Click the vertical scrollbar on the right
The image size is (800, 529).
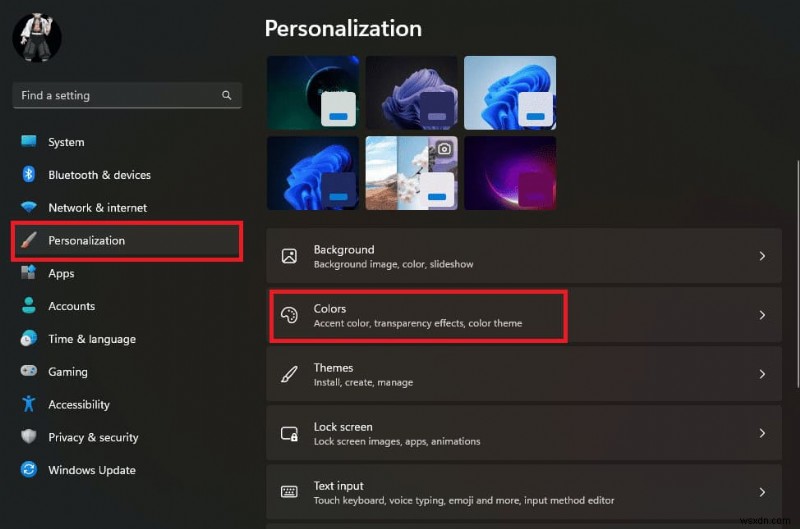coord(798,274)
